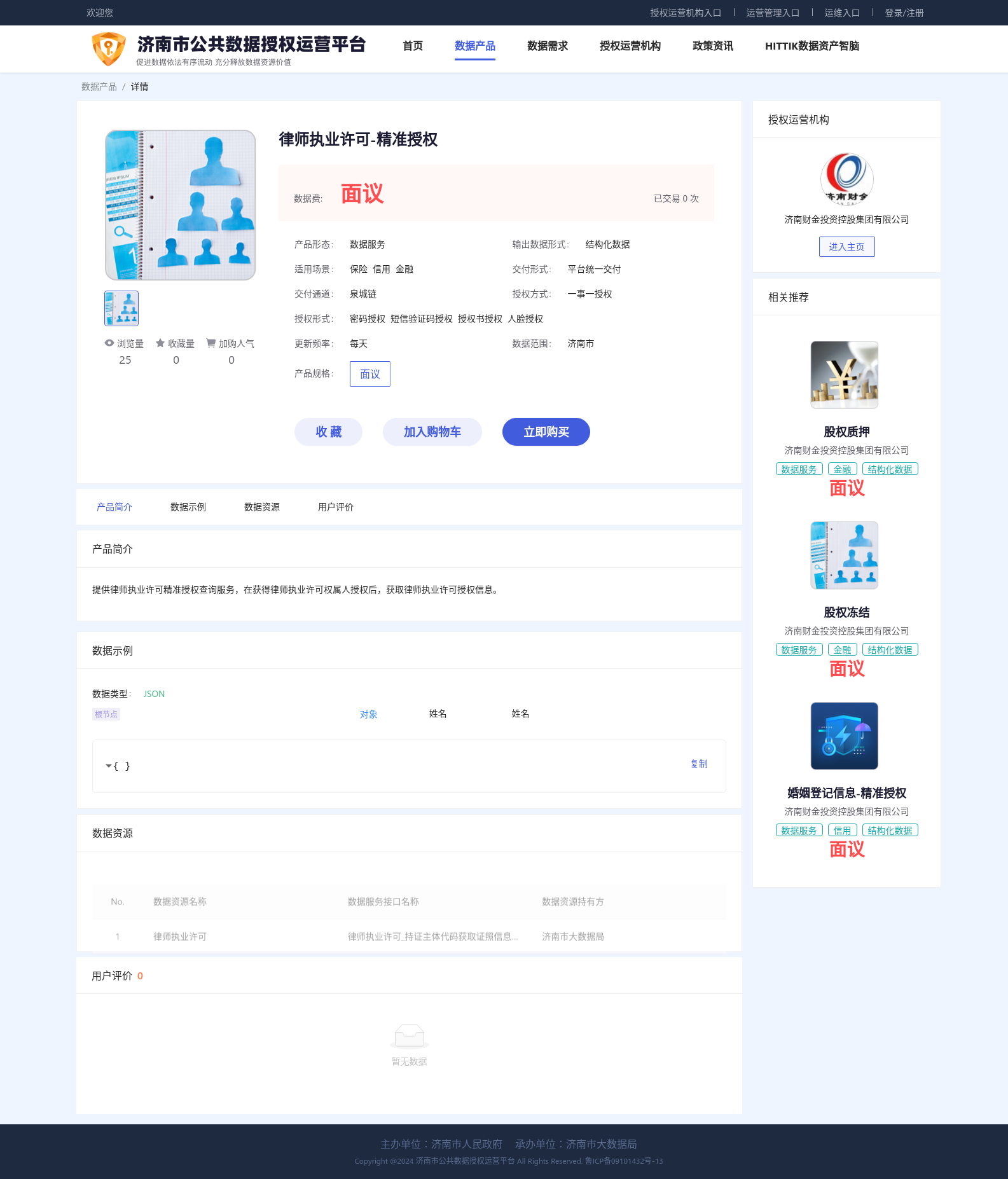This screenshot has width=1008, height=1179.
Task: Click 登录/注册 link
Action: pos(904,13)
